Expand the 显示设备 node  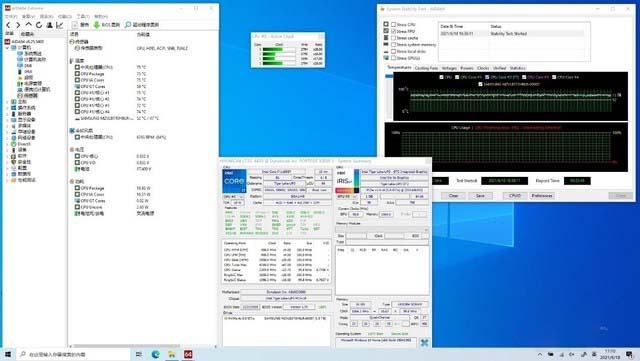point(7,120)
